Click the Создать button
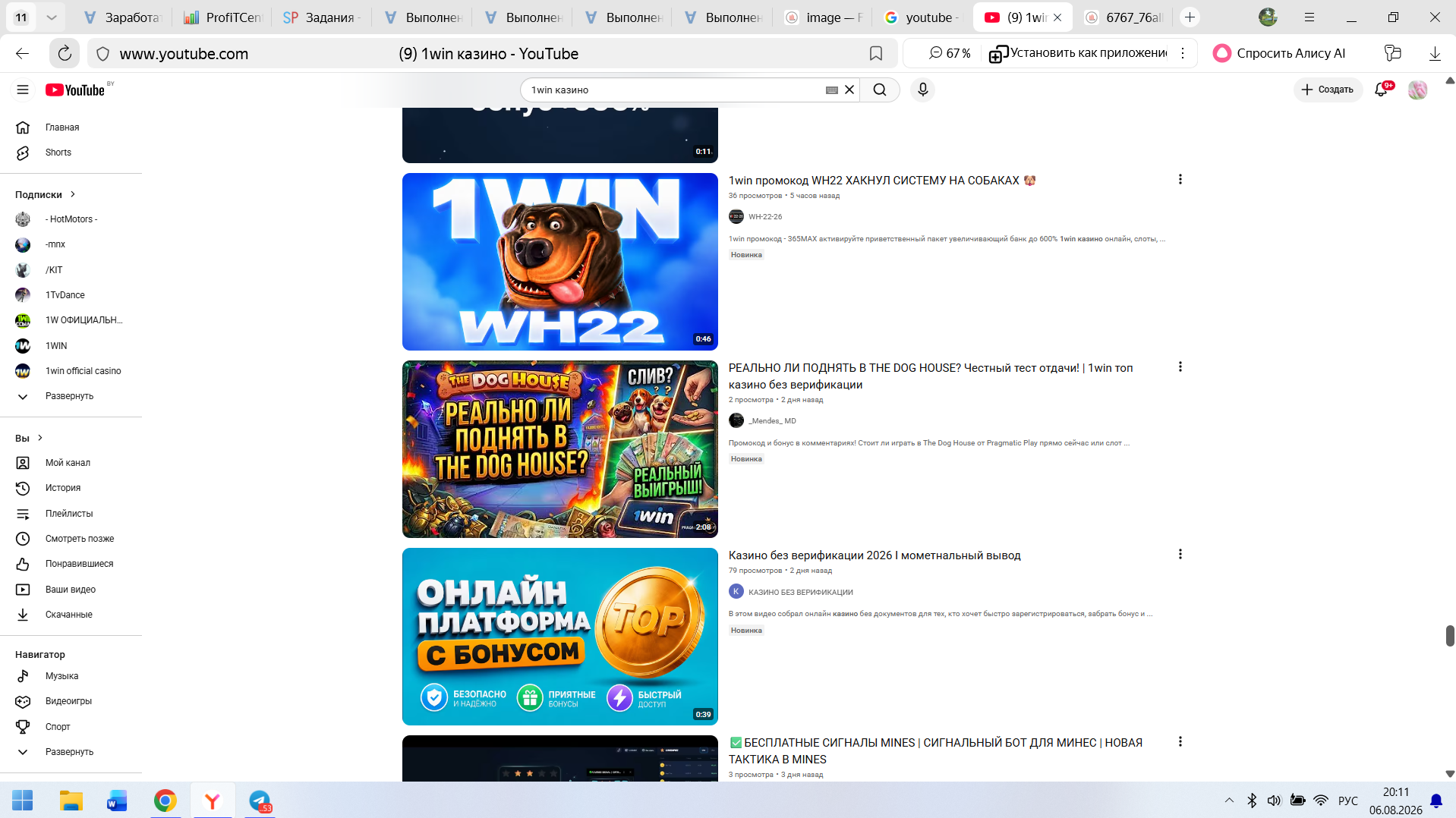The height and width of the screenshot is (818, 1456). point(1328,90)
